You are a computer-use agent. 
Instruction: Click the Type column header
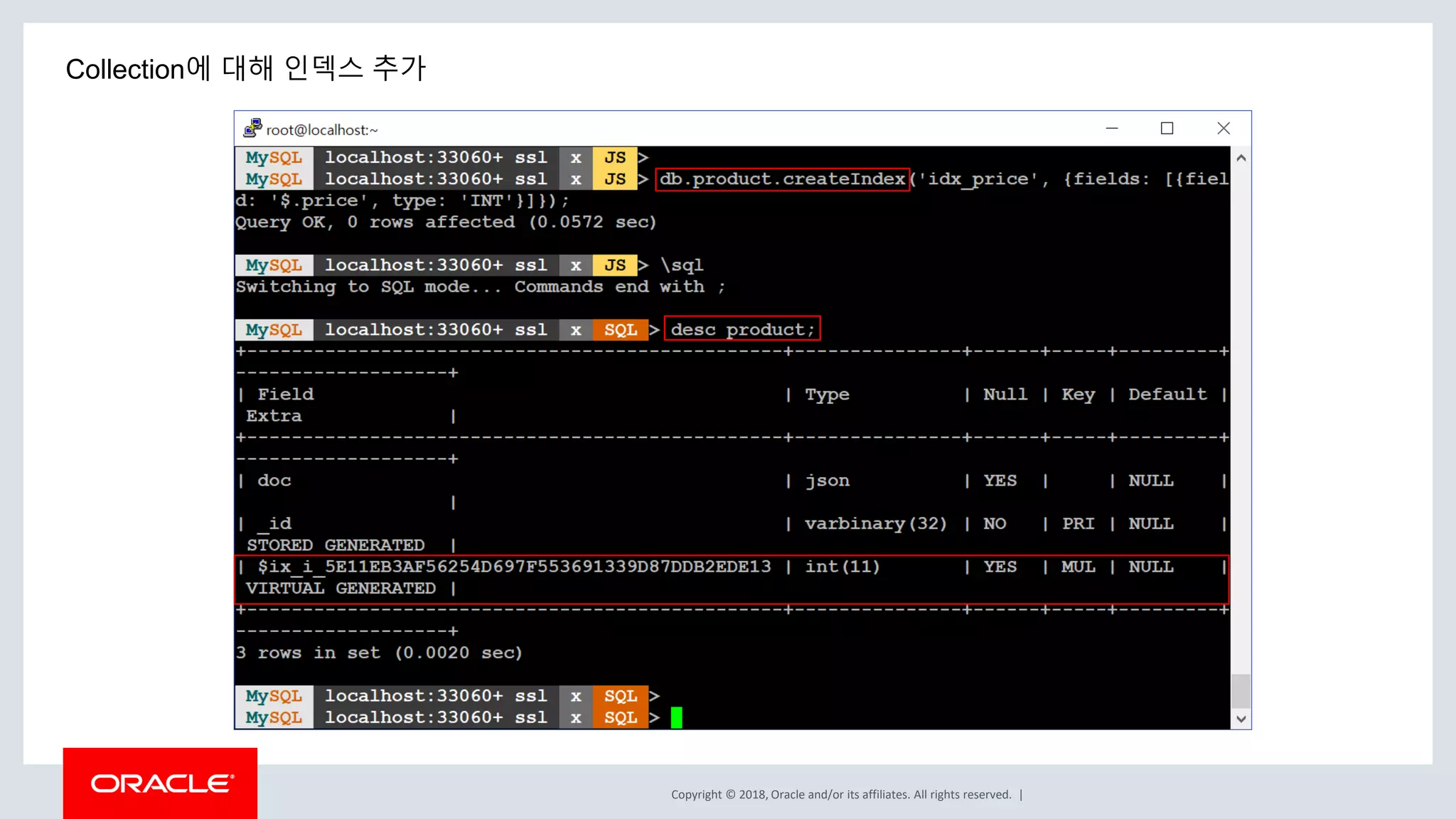coord(827,395)
